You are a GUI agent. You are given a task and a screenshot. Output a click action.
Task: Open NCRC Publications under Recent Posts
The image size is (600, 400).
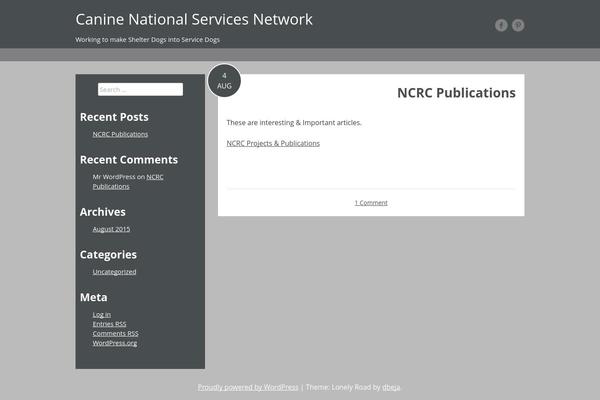(120, 134)
